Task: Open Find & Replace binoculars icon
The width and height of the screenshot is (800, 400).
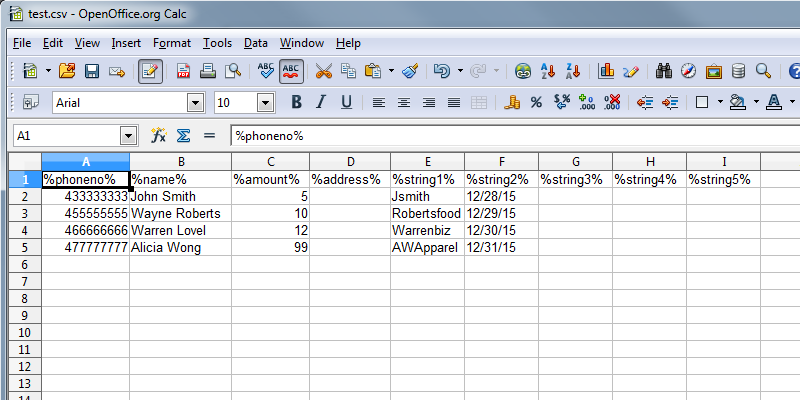Action: pos(664,71)
